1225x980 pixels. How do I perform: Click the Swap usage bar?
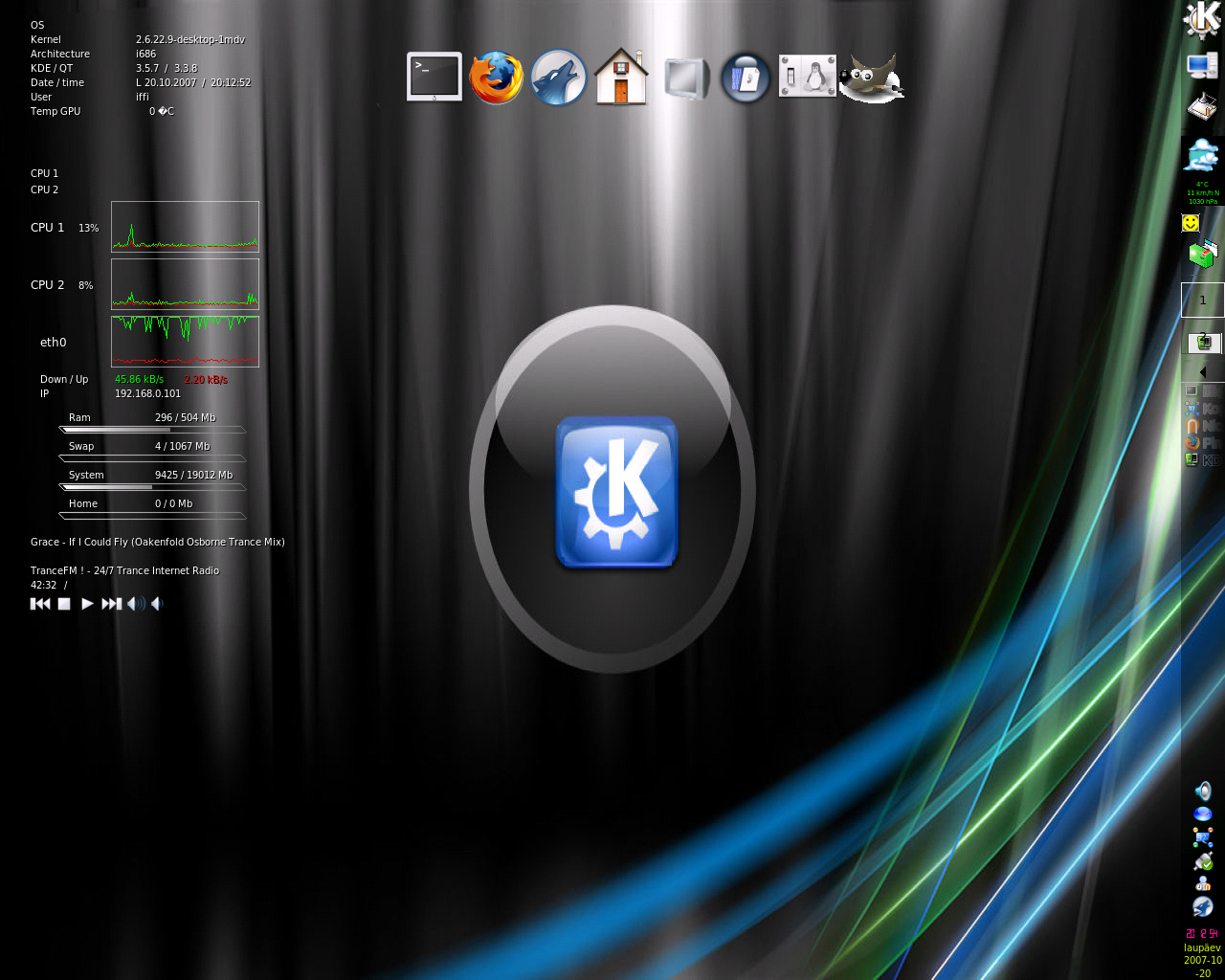point(152,458)
